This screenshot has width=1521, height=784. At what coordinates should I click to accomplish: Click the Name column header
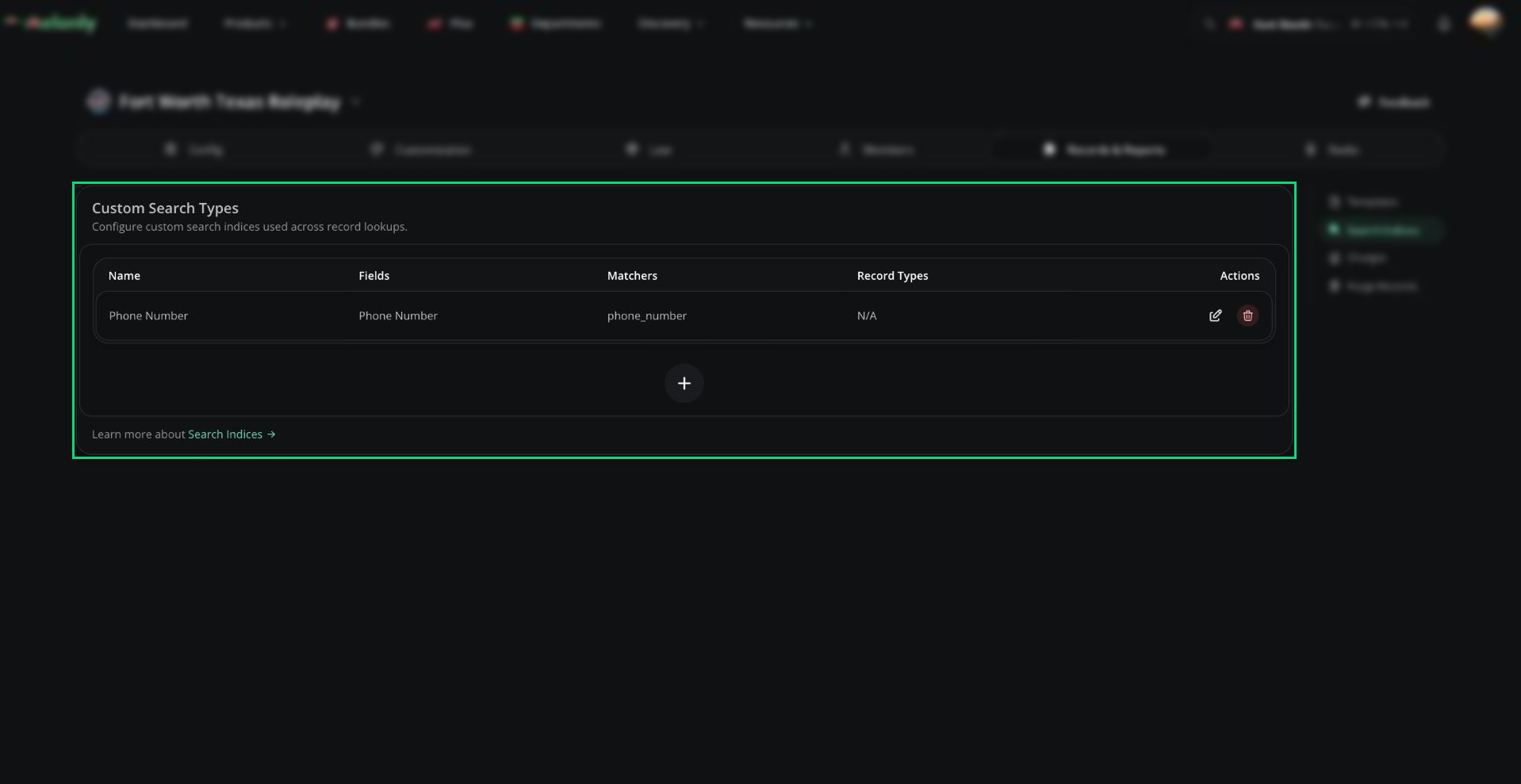pos(125,276)
